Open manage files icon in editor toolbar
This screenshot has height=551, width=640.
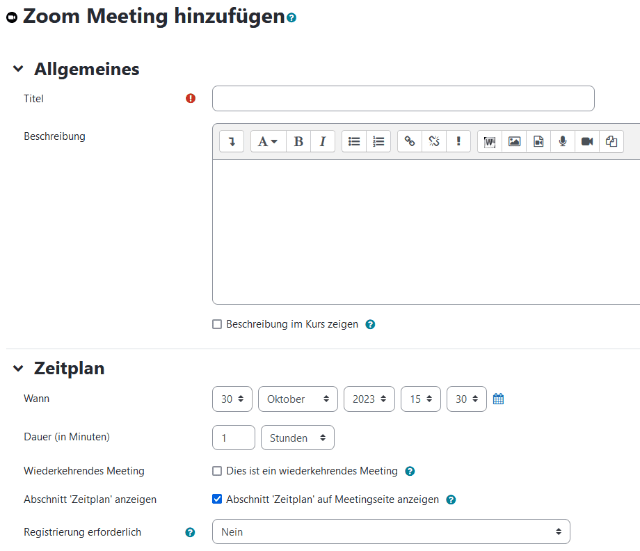click(611, 142)
